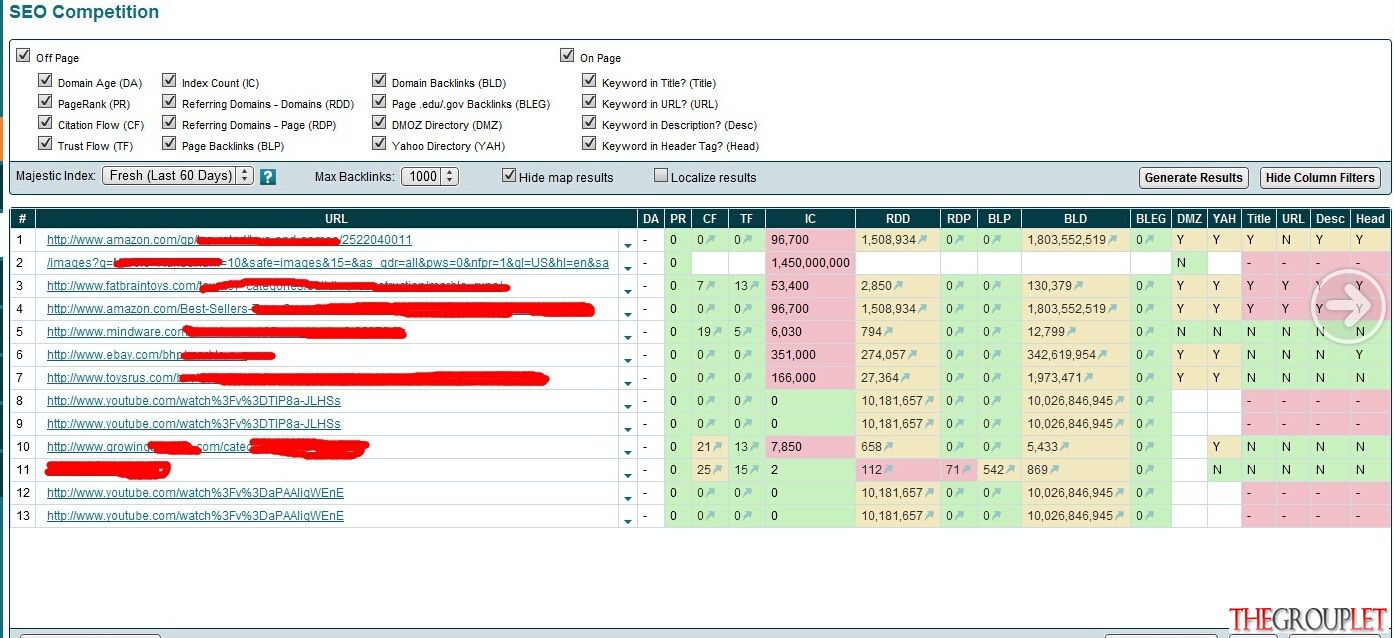
Task: Click the BLD column header
Action: 1075,219
